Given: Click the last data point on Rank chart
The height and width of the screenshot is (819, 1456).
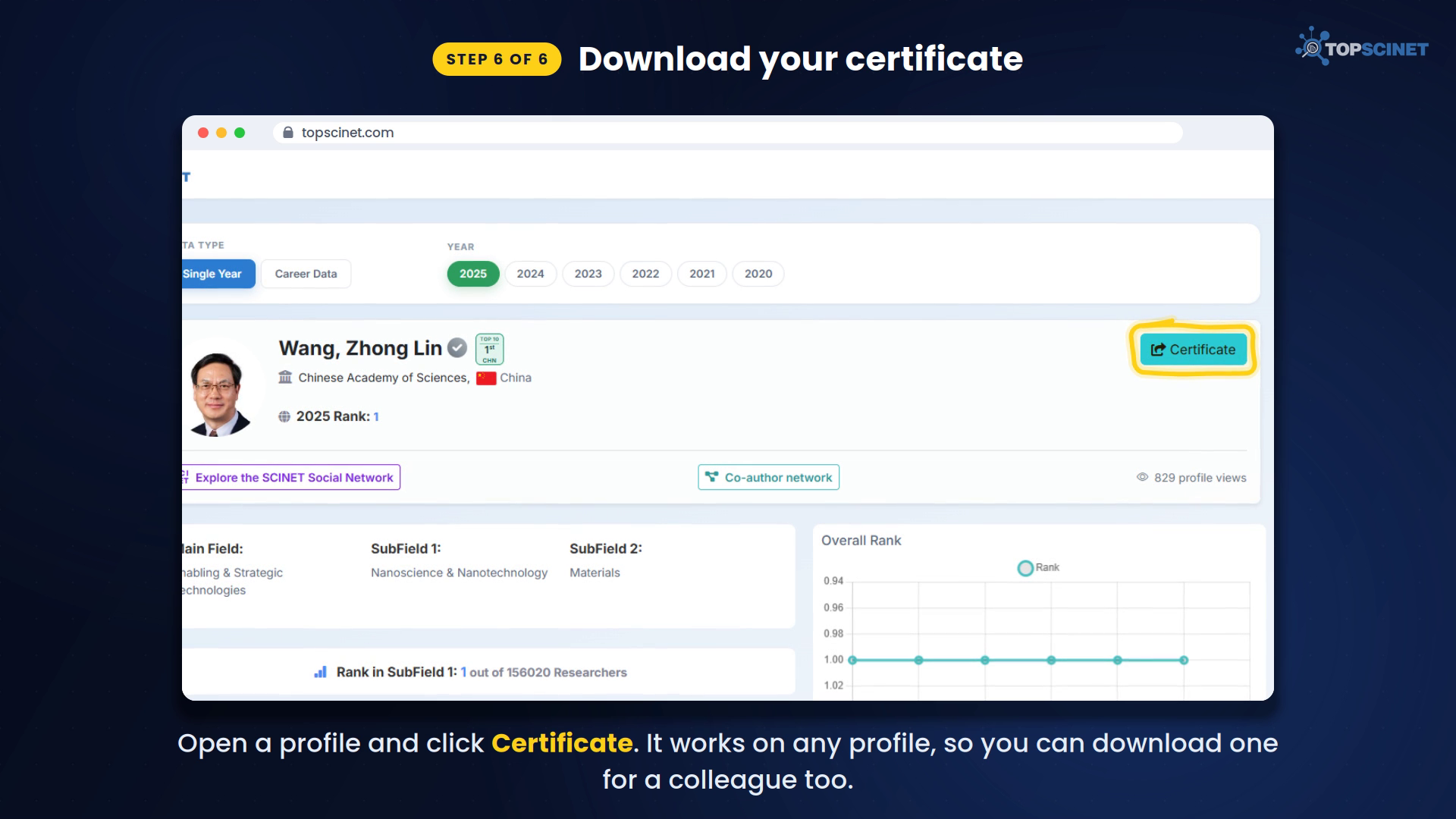Looking at the screenshot, I should click(1184, 660).
